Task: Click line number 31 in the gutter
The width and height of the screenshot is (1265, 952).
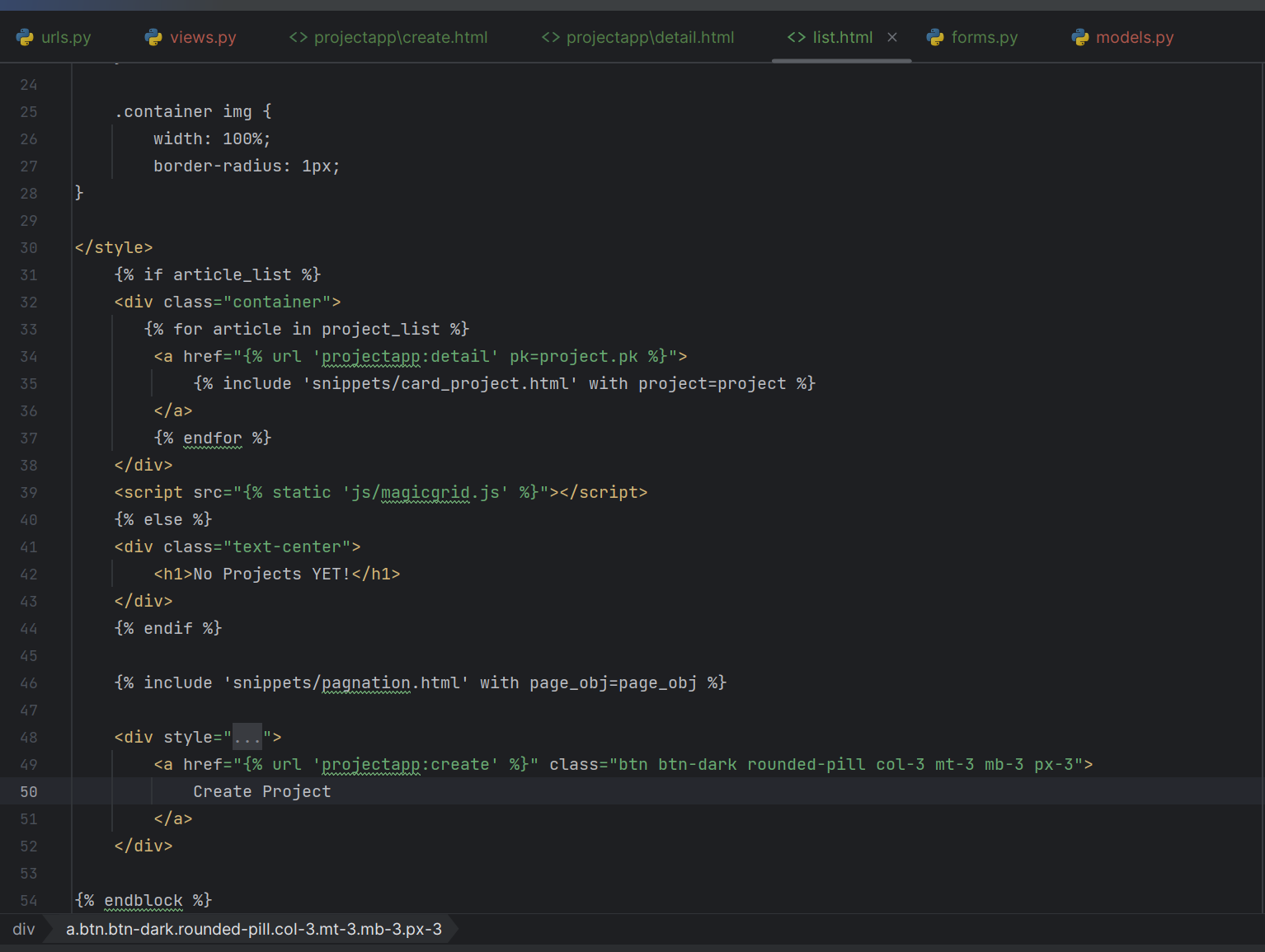Action: point(29,275)
